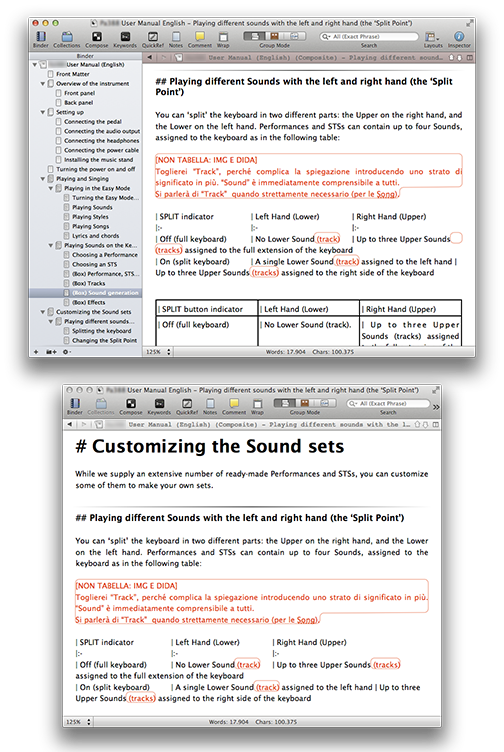Select Choosing an STS in the binder

click(x=94, y=264)
